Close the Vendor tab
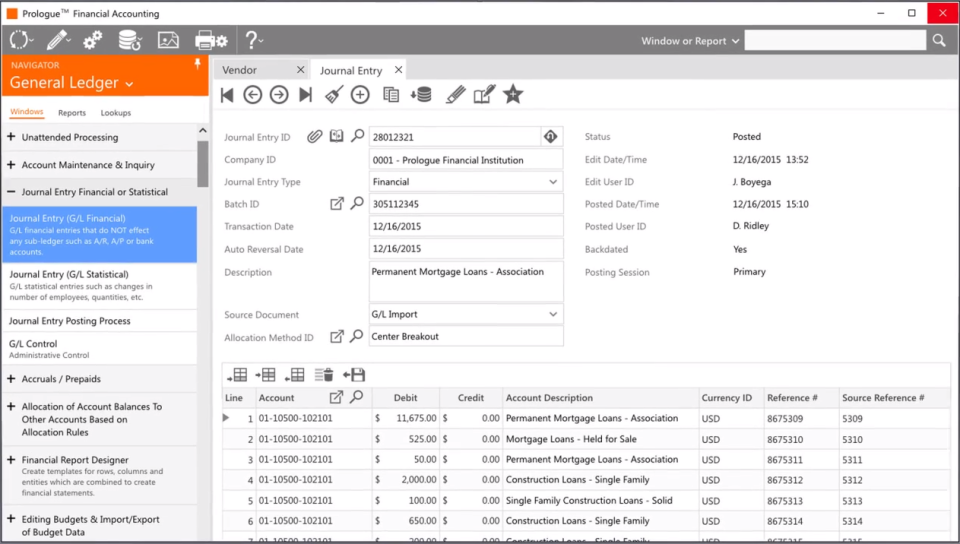The image size is (960, 544). coord(300,70)
